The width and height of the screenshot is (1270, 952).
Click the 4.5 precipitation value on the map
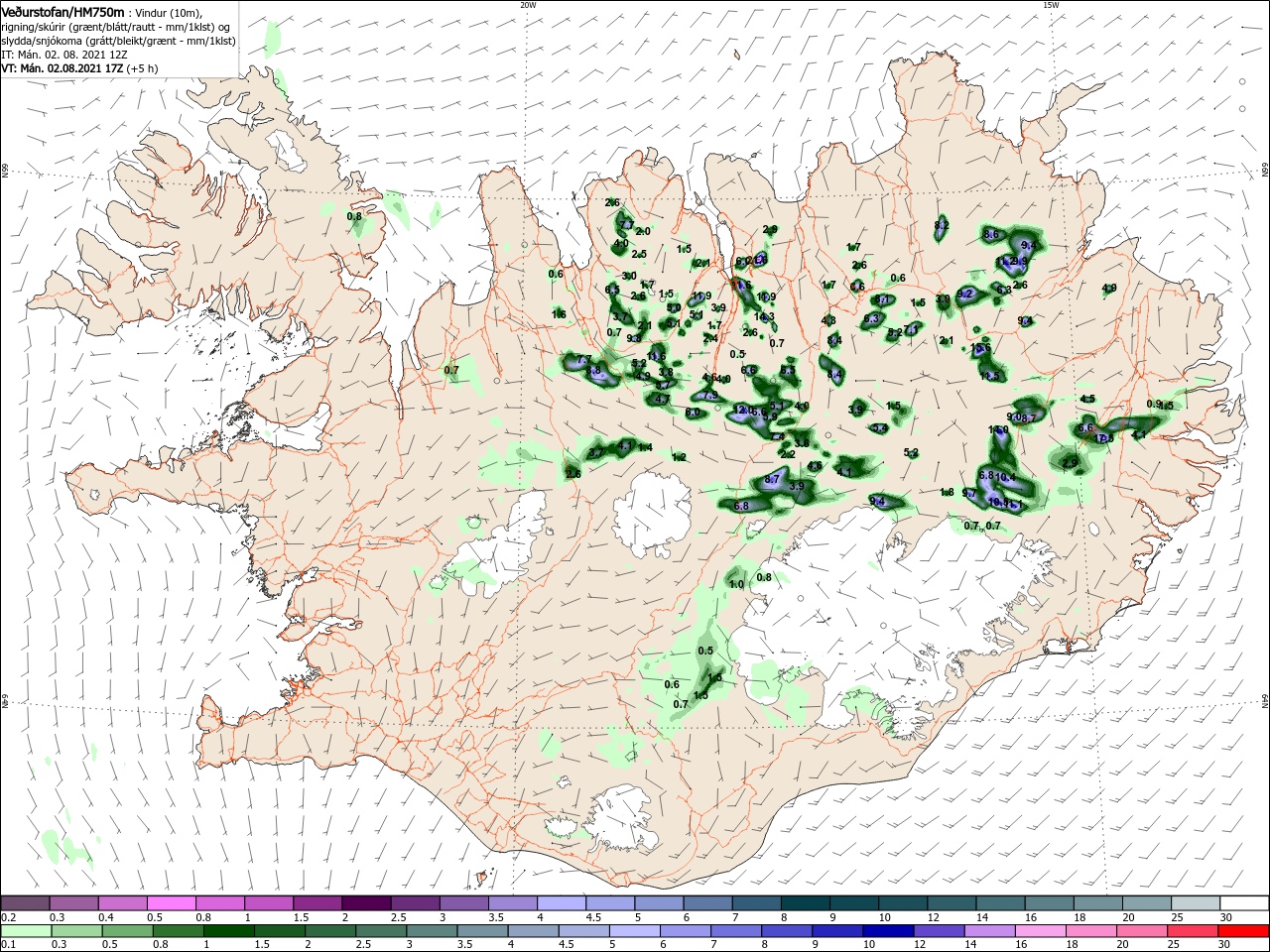coord(1087,399)
